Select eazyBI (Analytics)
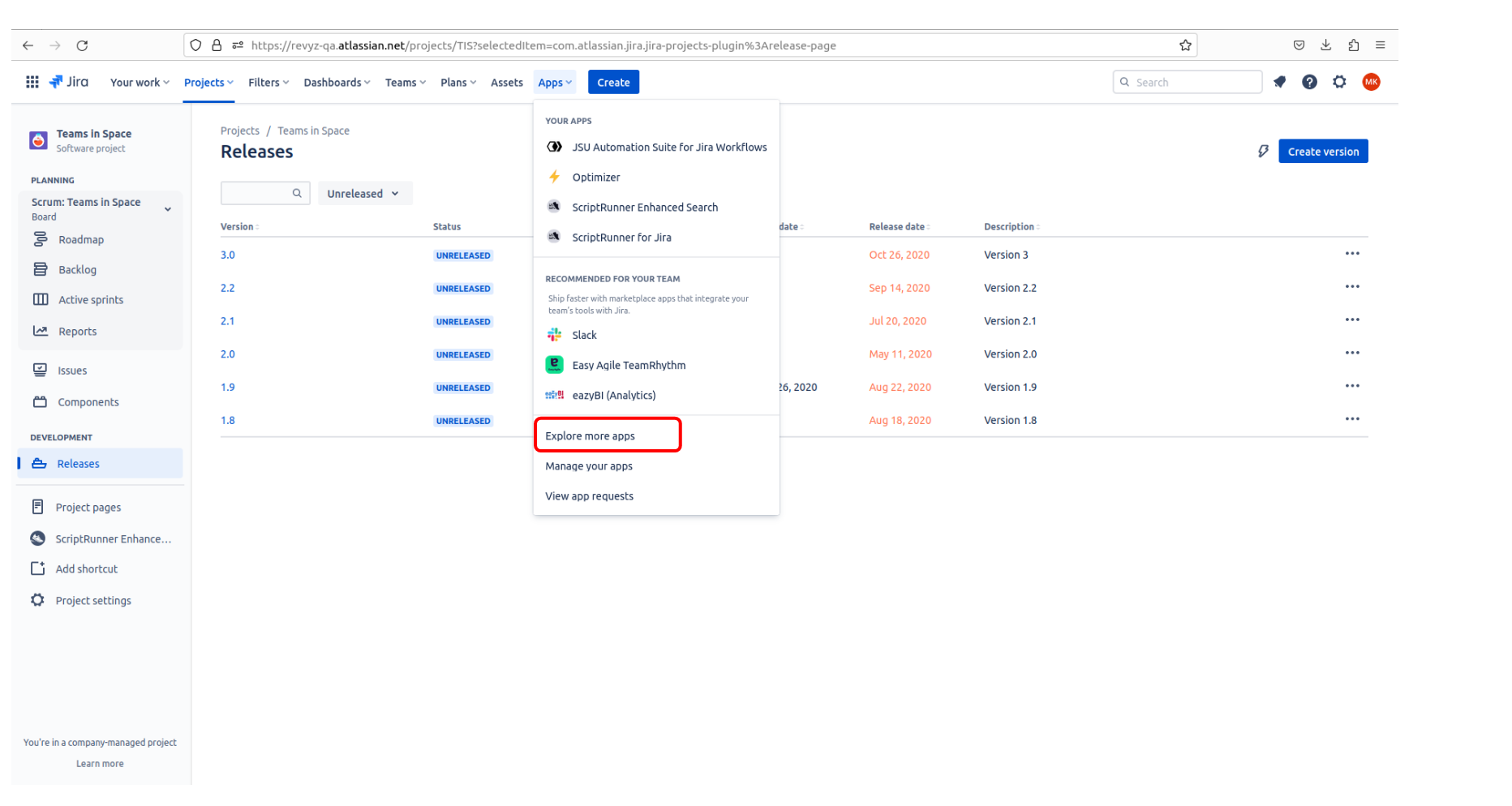This screenshot has width=1512, height=806. (x=656, y=396)
